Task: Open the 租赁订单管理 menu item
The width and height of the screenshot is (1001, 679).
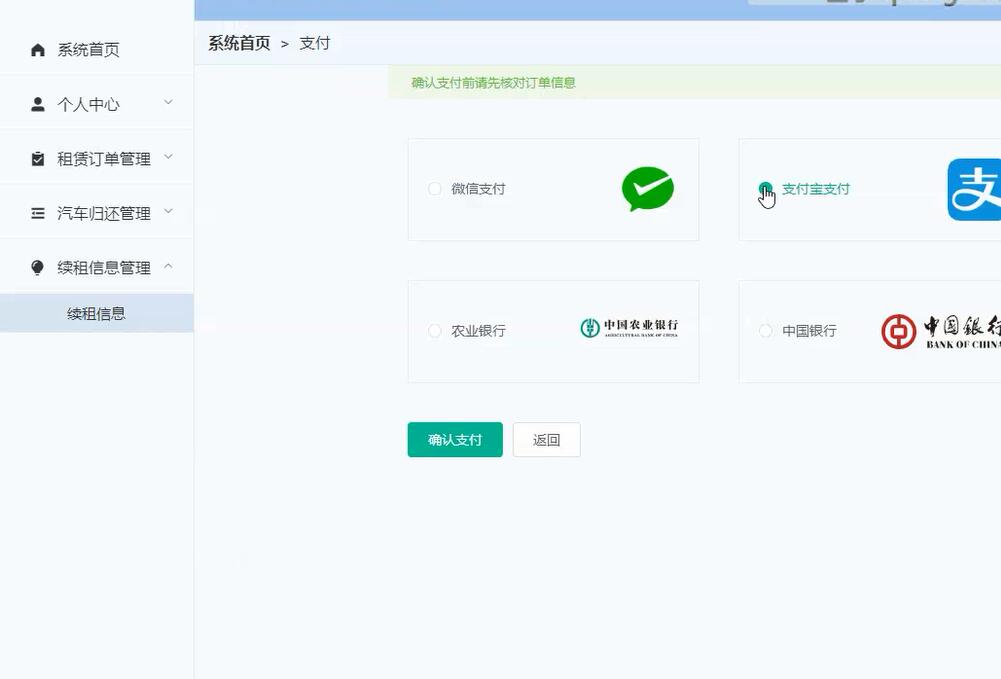Action: pos(96,158)
